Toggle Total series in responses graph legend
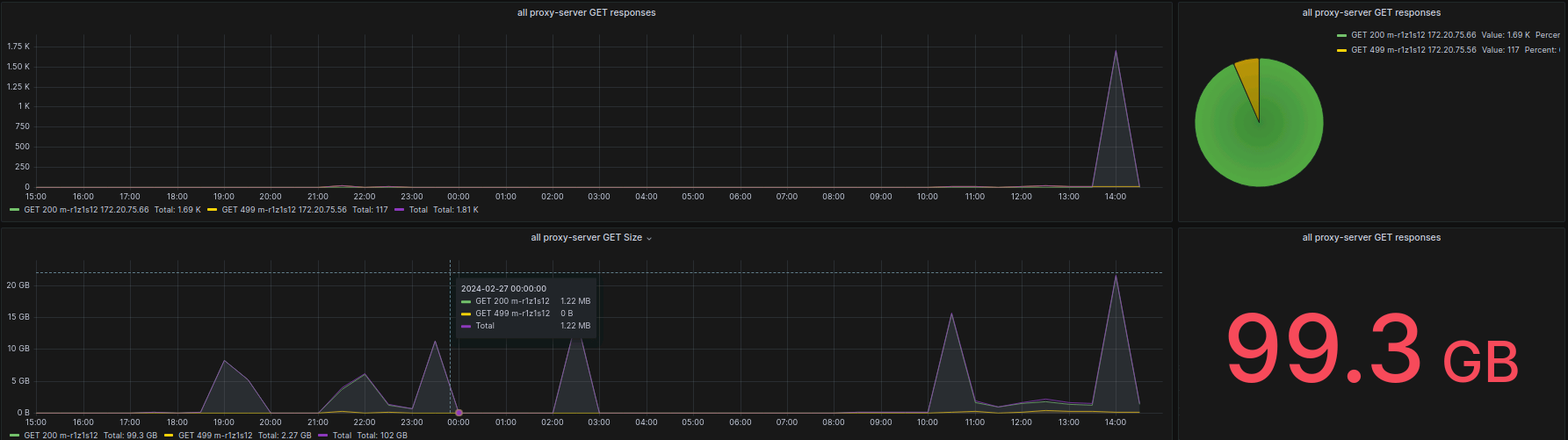Image resolution: width=1568 pixels, height=440 pixels. click(x=418, y=210)
